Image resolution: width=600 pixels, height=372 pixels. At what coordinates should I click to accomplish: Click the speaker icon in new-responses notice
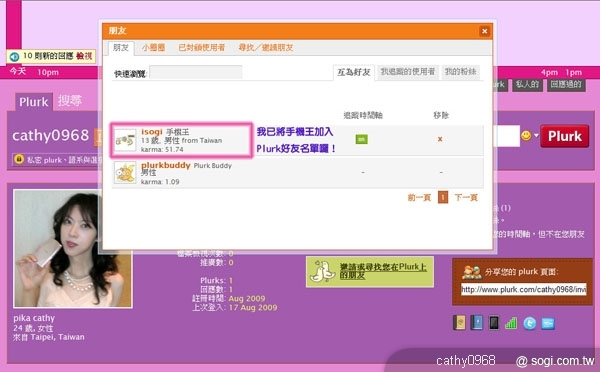point(15,57)
